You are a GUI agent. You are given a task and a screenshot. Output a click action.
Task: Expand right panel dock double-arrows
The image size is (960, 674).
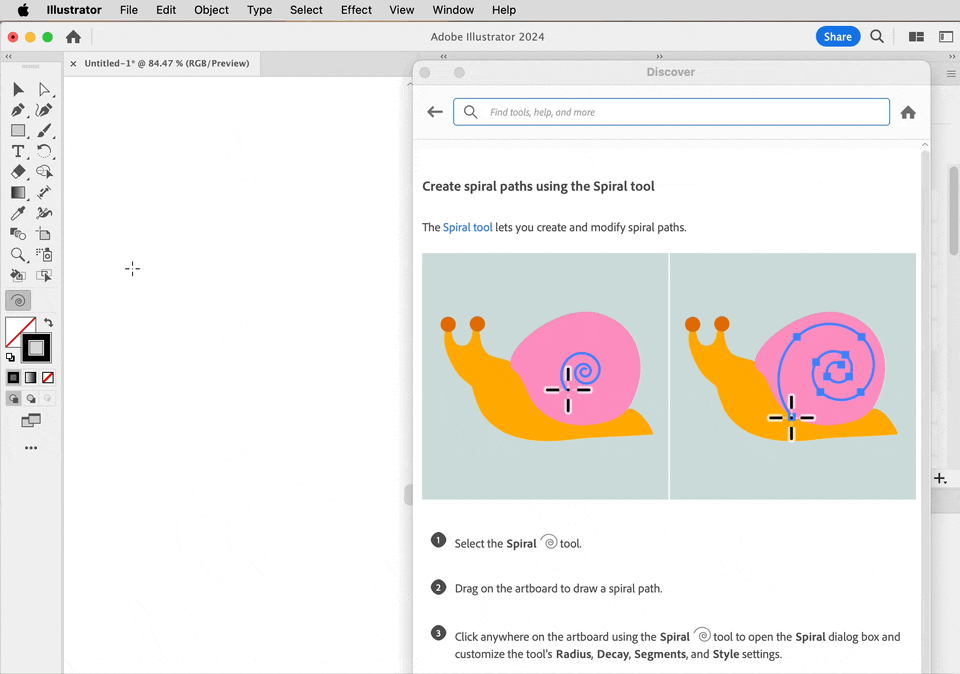952,56
